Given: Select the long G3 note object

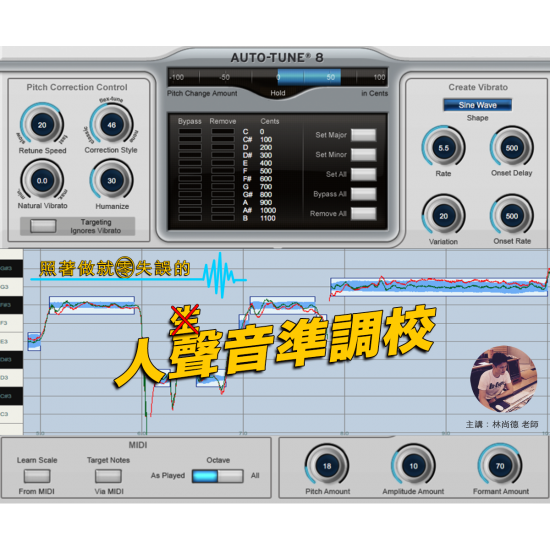Looking at the screenshot, I should pyautogui.click(x=438, y=287).
